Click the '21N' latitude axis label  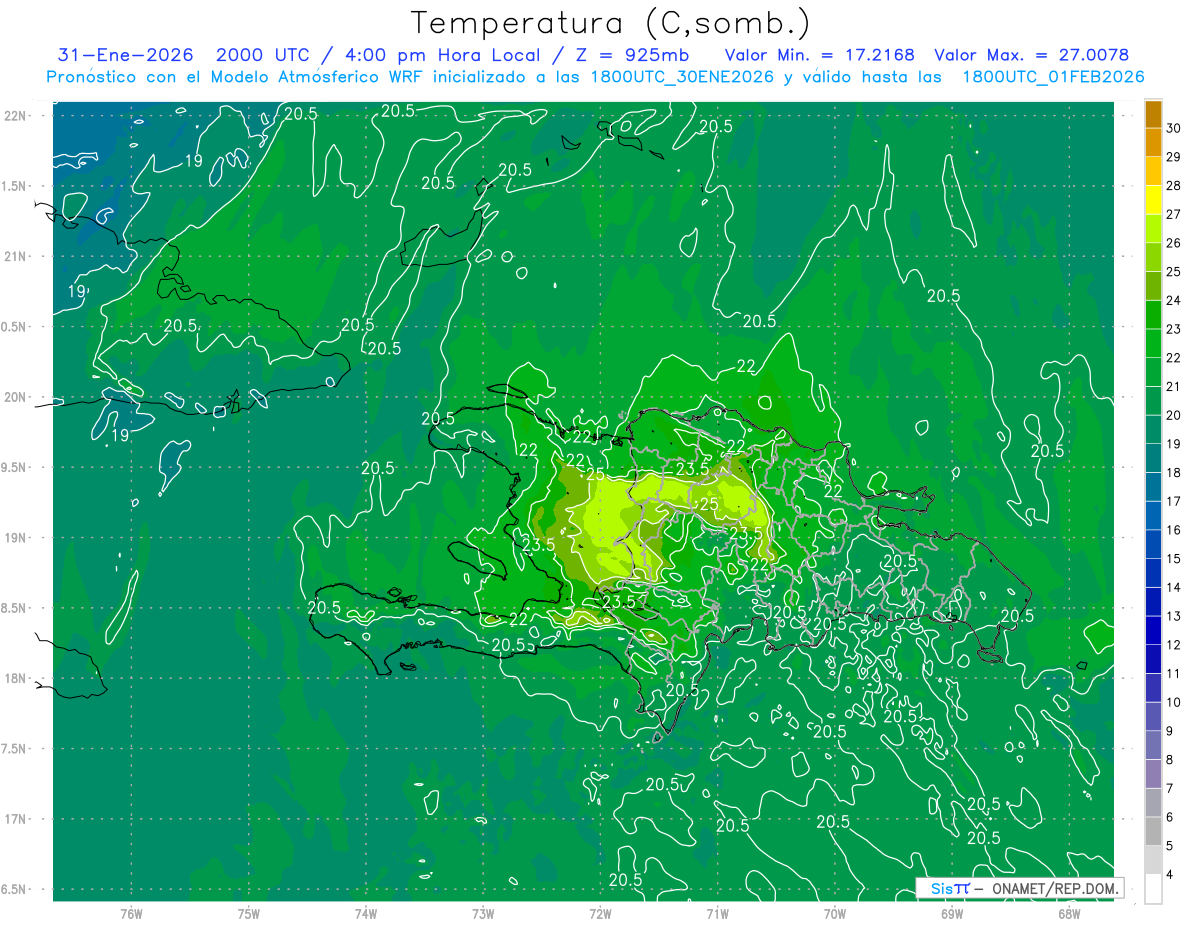point(17,257)
